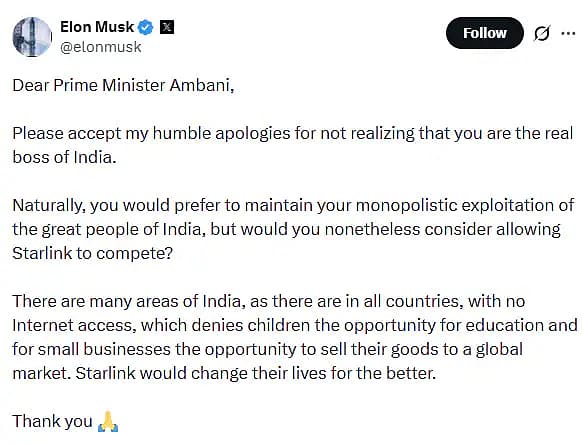Screen dimensions: 582x444
Task: Click the 'Dear Prime Minister Ambani' line
Action: [123, 85]
